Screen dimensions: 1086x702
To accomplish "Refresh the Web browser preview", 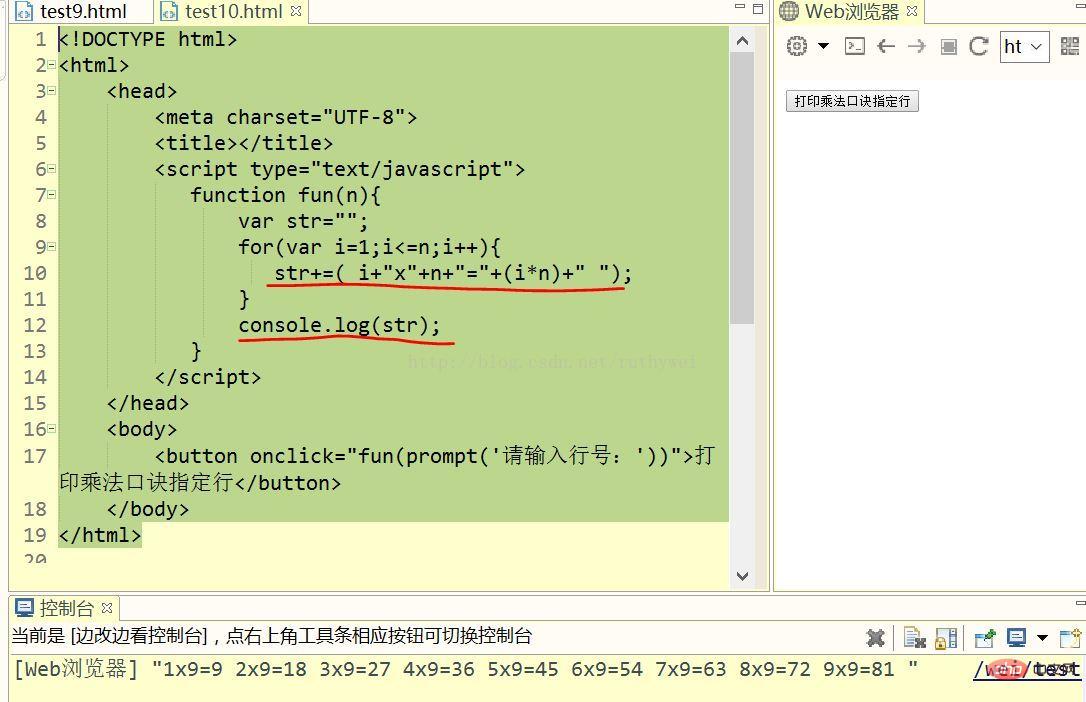I will 979,46.
